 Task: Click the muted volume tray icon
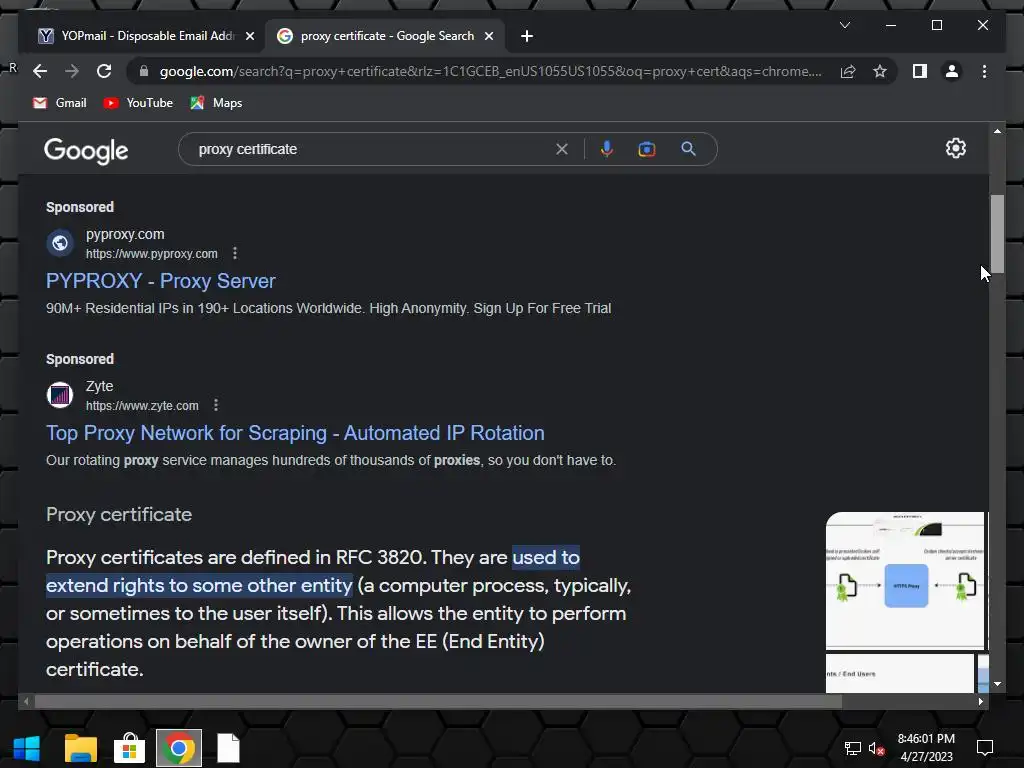coord(876,748)
